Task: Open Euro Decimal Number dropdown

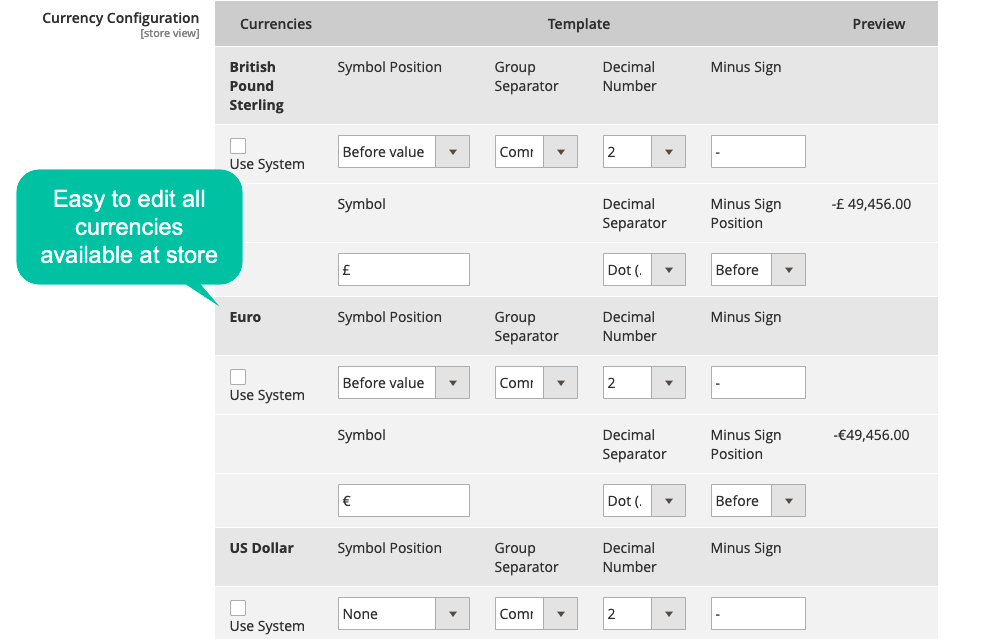Action: click(644, 383)
